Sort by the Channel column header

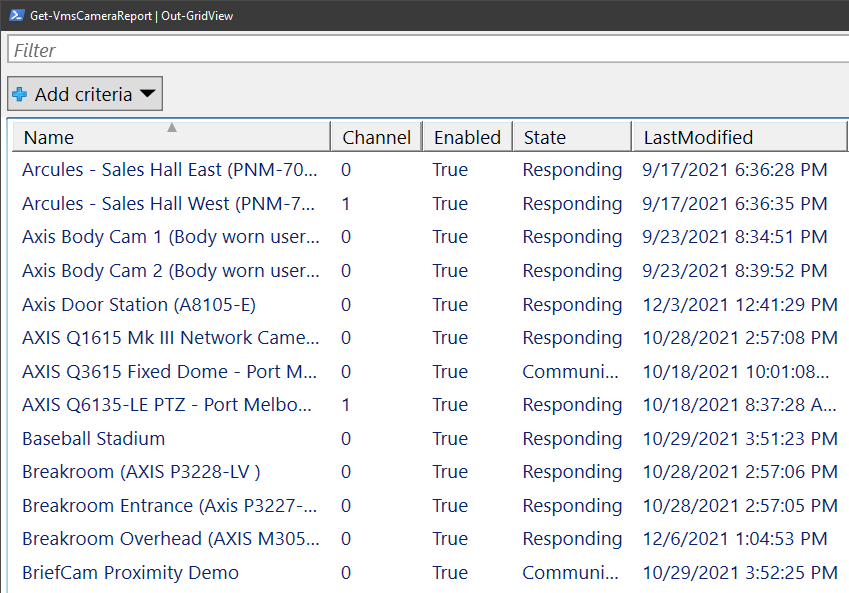(376, 137)
